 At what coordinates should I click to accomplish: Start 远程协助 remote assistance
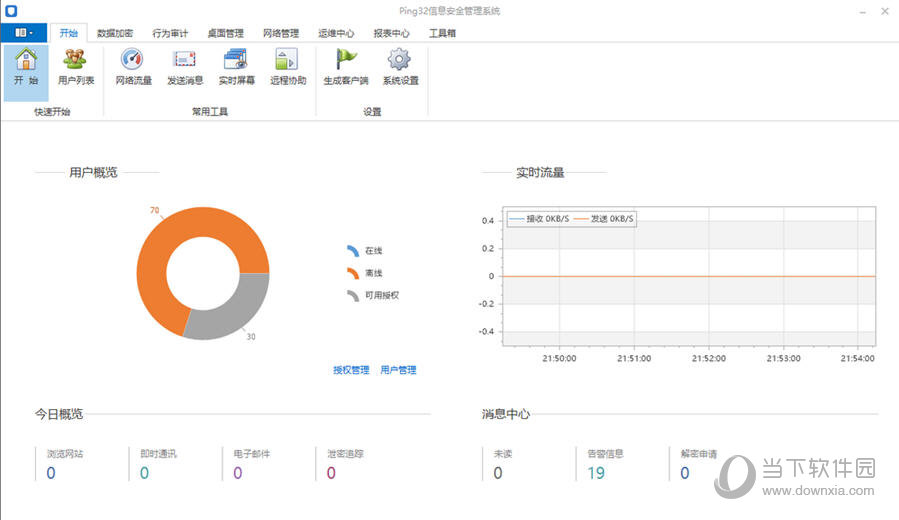pos(288,67)
